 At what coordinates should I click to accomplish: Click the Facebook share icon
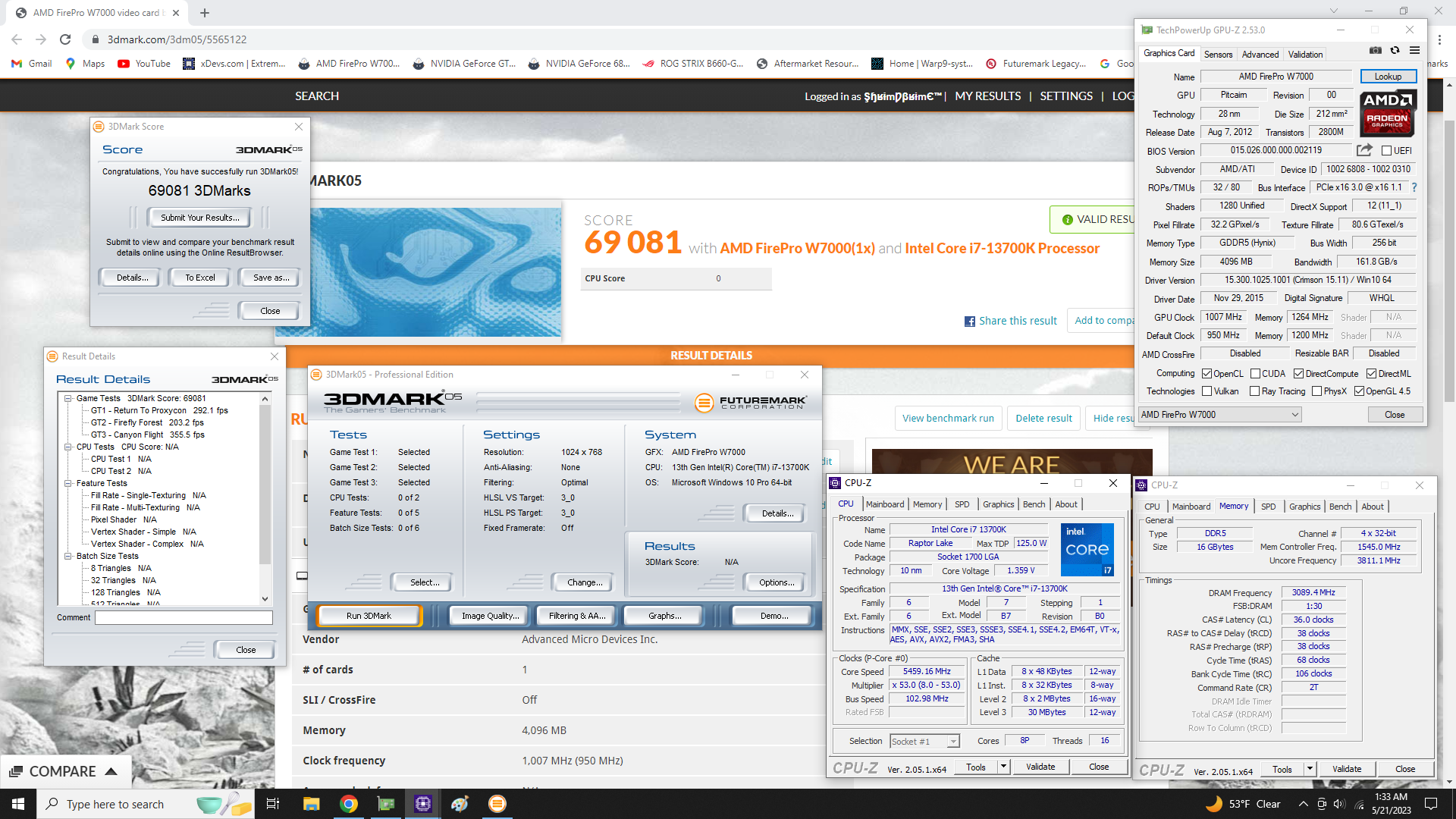point(969,322)
